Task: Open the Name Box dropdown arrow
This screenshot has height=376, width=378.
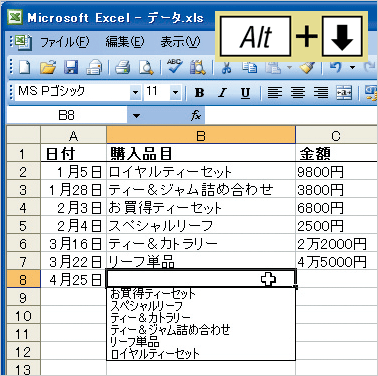Action: click(x=136, y=116)
